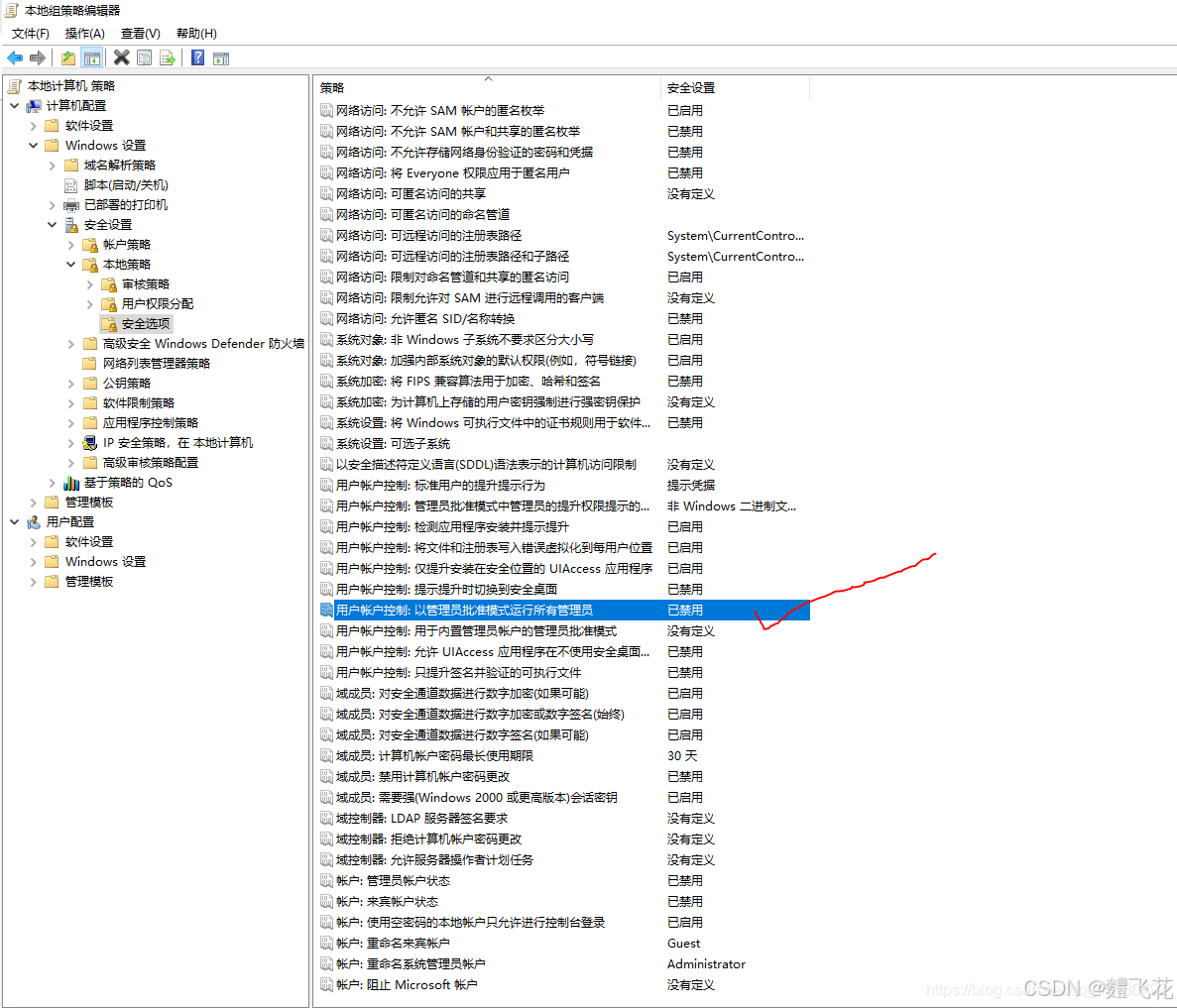This screenshot has height=1008, width=1177.
Task: Open the 帮助(H) menu
Action: click(196, 34)
